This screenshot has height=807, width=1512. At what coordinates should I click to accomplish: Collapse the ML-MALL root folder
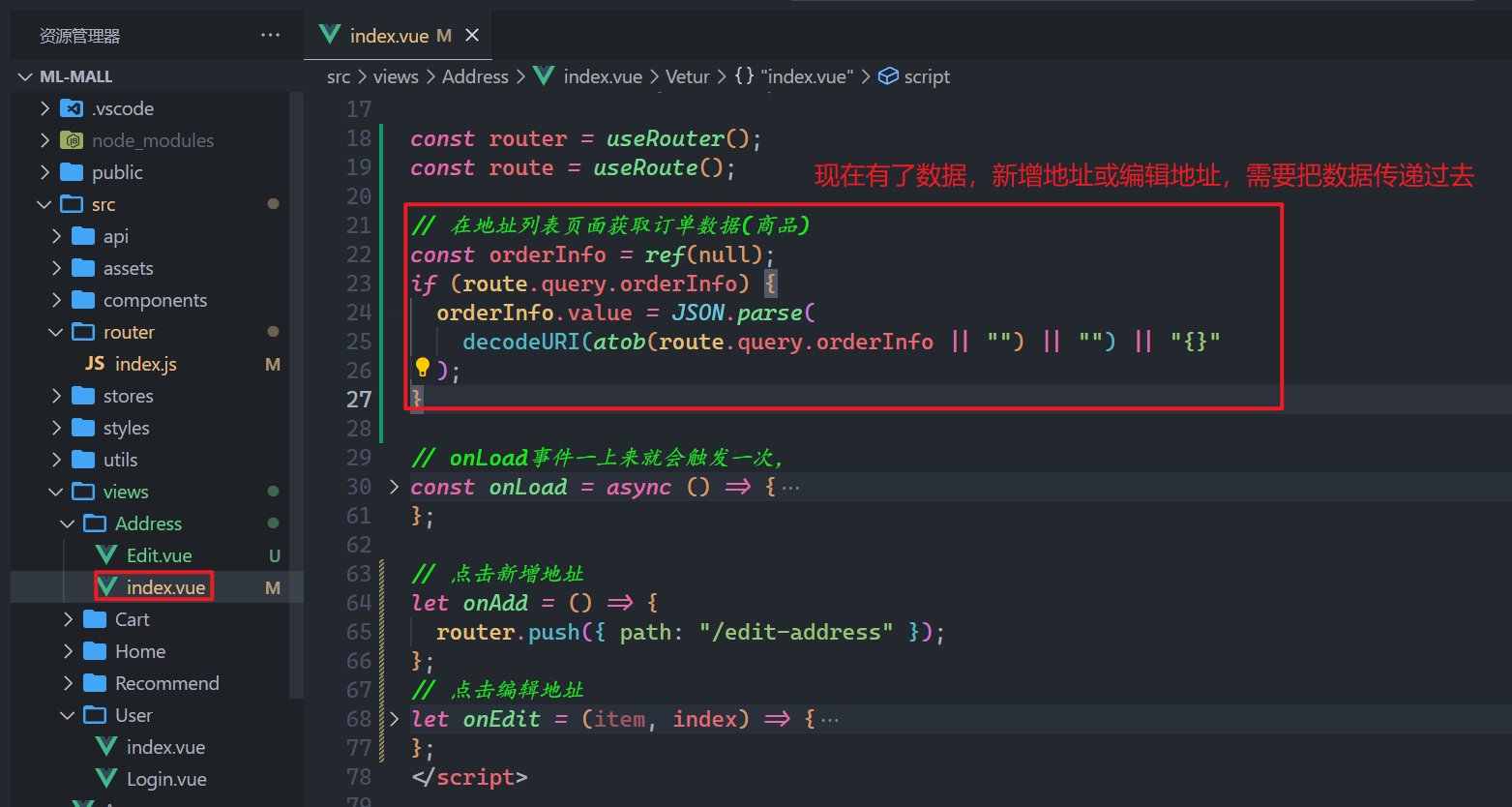[26, 76]
